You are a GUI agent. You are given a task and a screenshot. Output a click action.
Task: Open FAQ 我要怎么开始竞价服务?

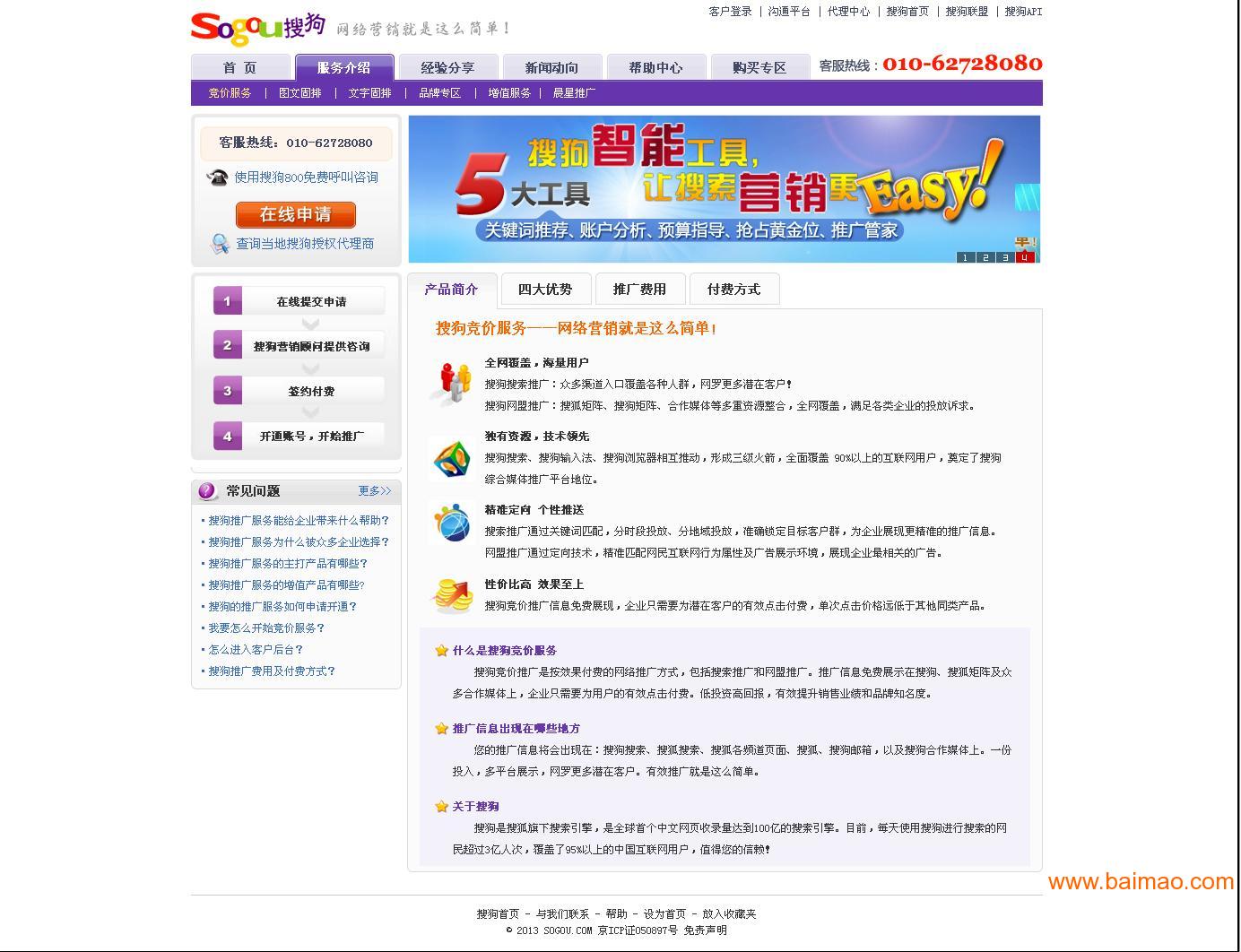pyautogui.click(x=266, y=628)
